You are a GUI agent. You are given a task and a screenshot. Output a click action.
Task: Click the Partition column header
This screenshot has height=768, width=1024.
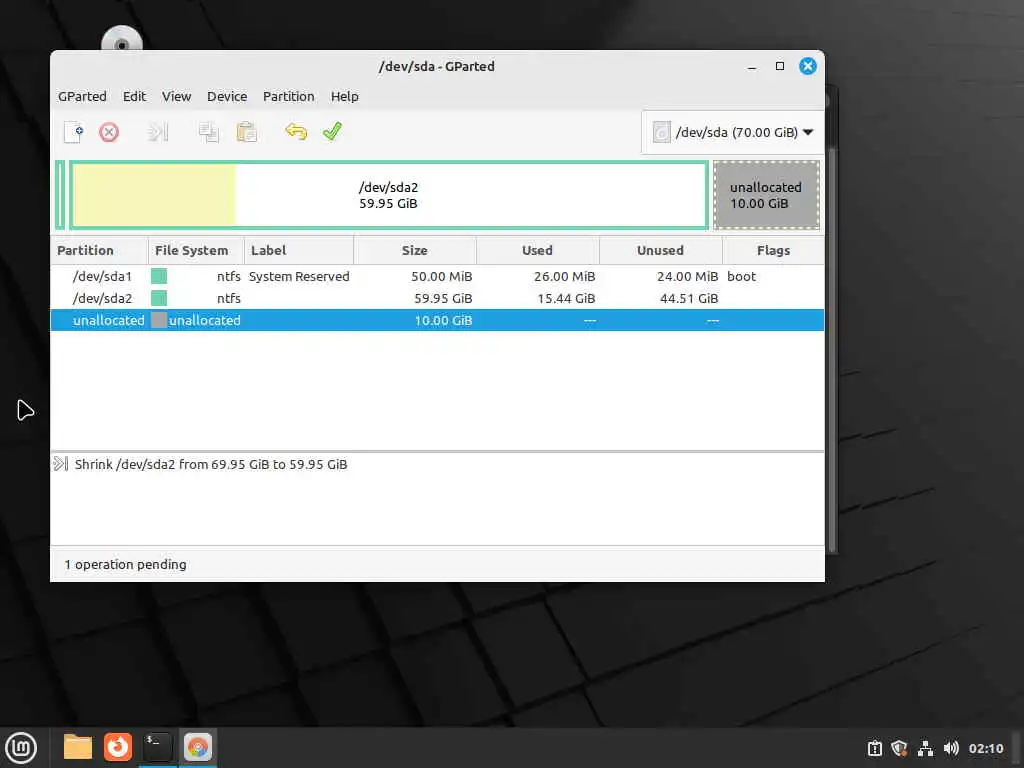[99, 251]
